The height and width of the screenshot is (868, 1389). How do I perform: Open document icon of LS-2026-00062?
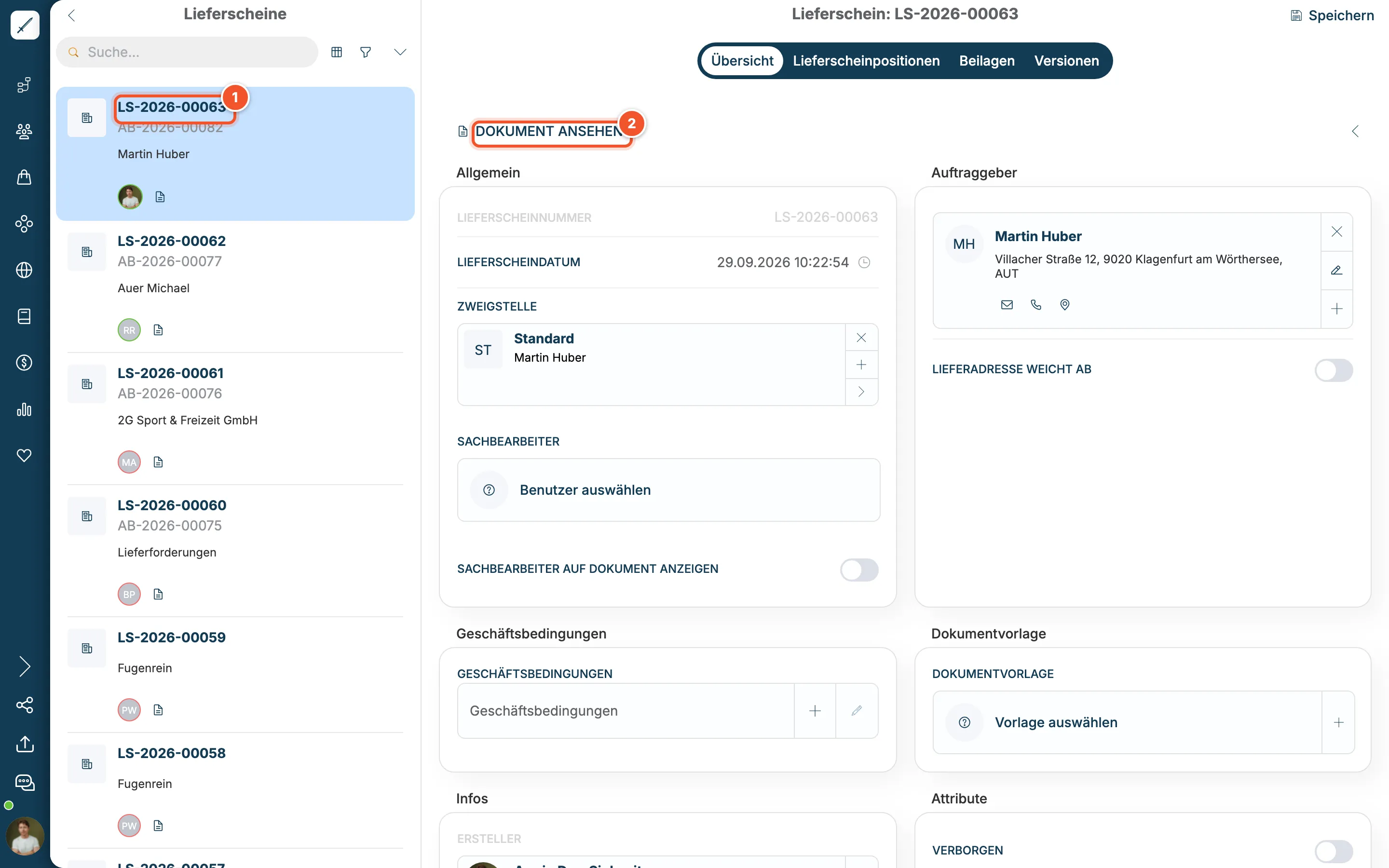[x=158, y=330]
